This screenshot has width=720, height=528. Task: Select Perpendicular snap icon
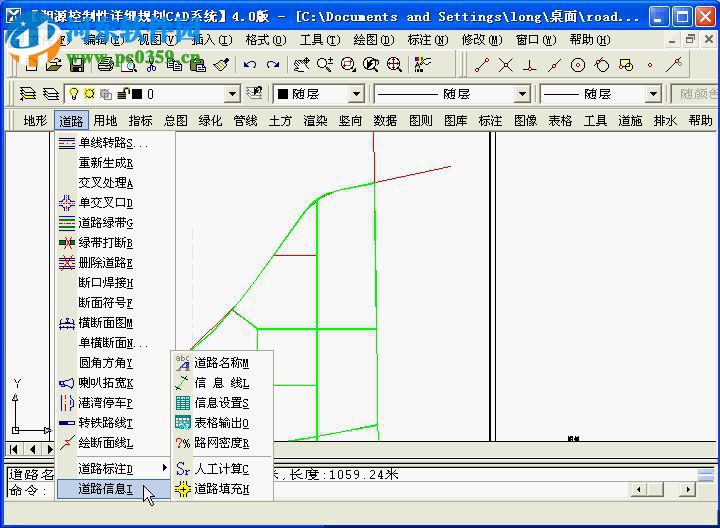tap(530, 65)
